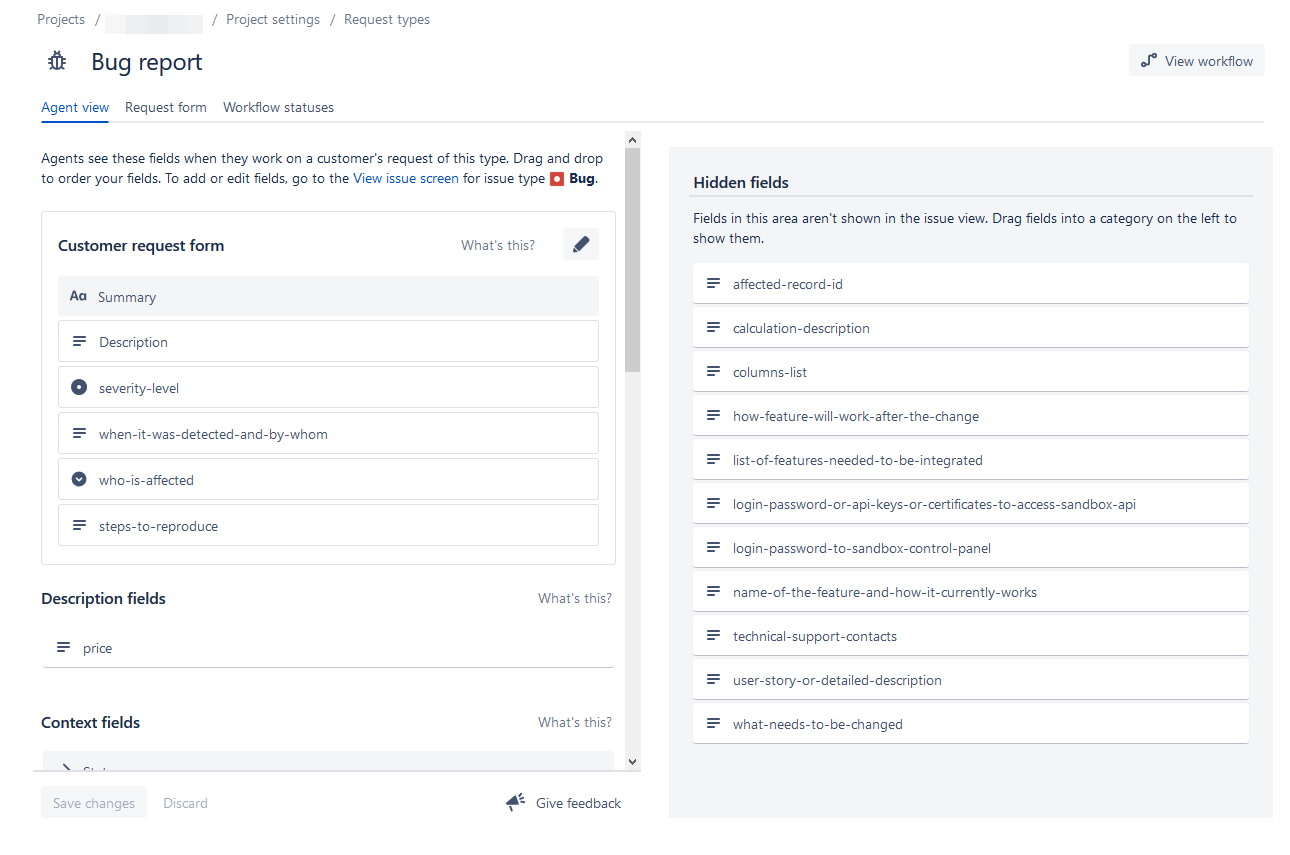Click the lines icon beside name-of-the-feature-and-how-it-currently-works

(714, 592)
